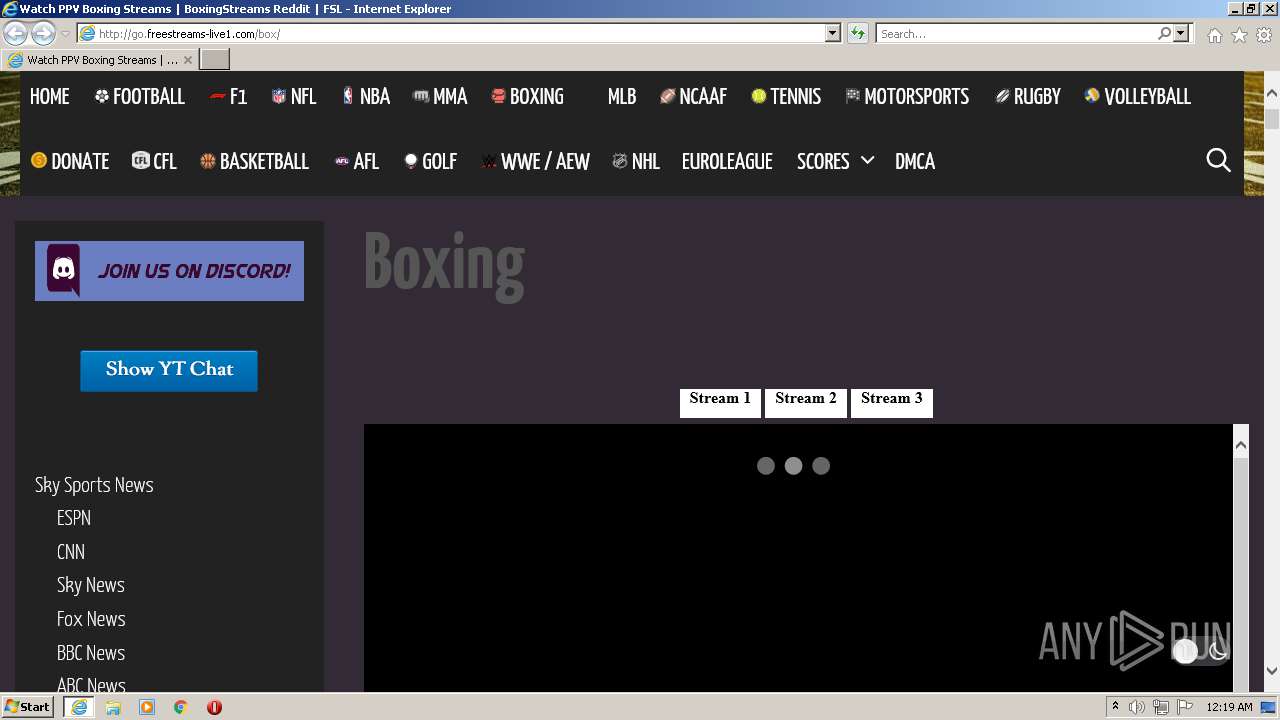
Task: Click the Action Center flag tray icon
Action: click(x=1185, y=707)
